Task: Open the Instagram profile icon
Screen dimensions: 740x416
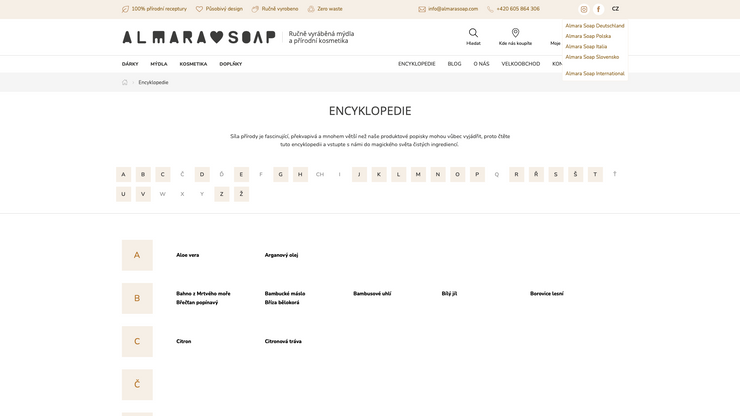Action: click(584, 9)
